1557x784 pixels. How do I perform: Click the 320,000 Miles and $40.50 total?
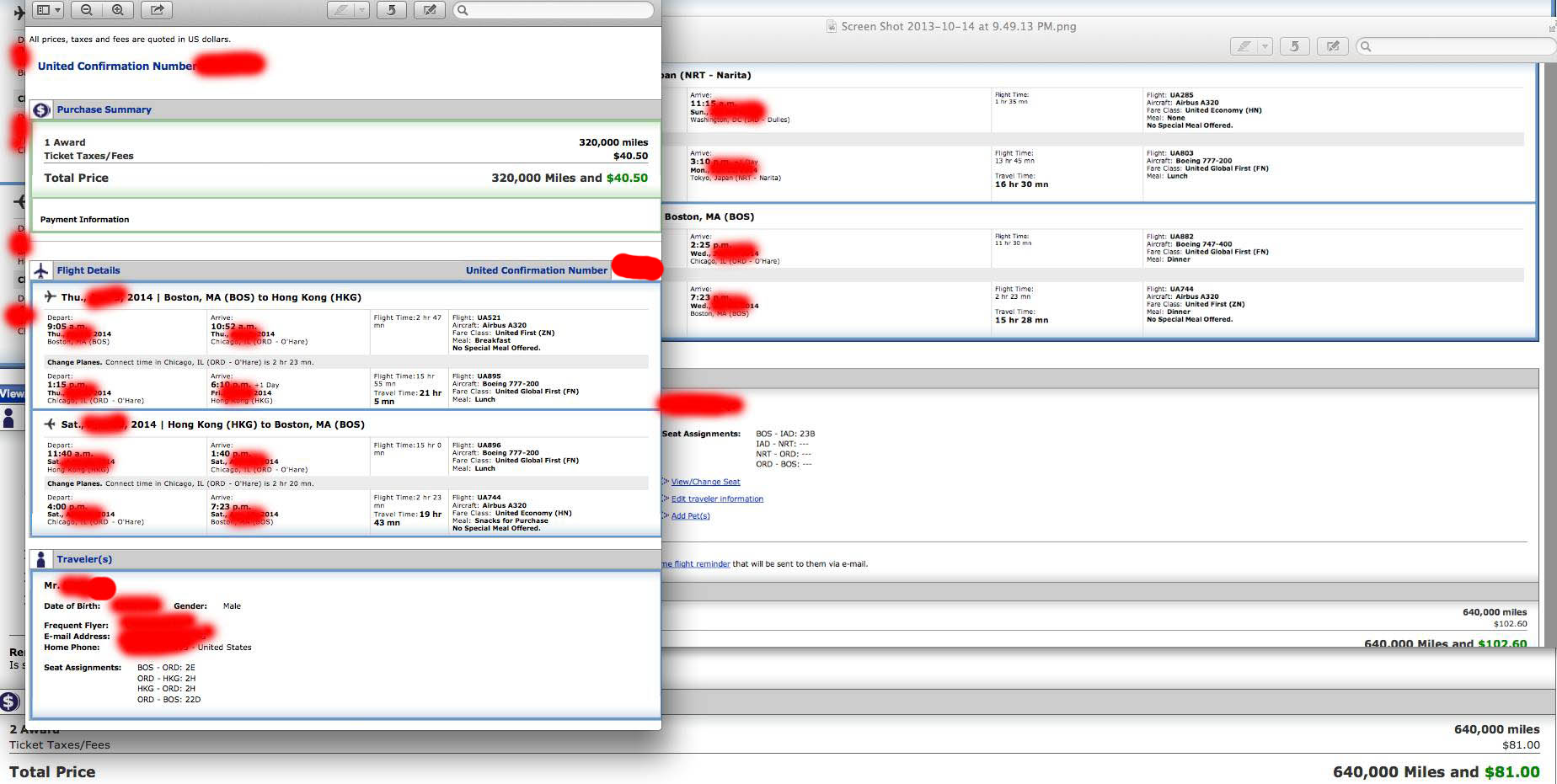click(x=570, y=178)
